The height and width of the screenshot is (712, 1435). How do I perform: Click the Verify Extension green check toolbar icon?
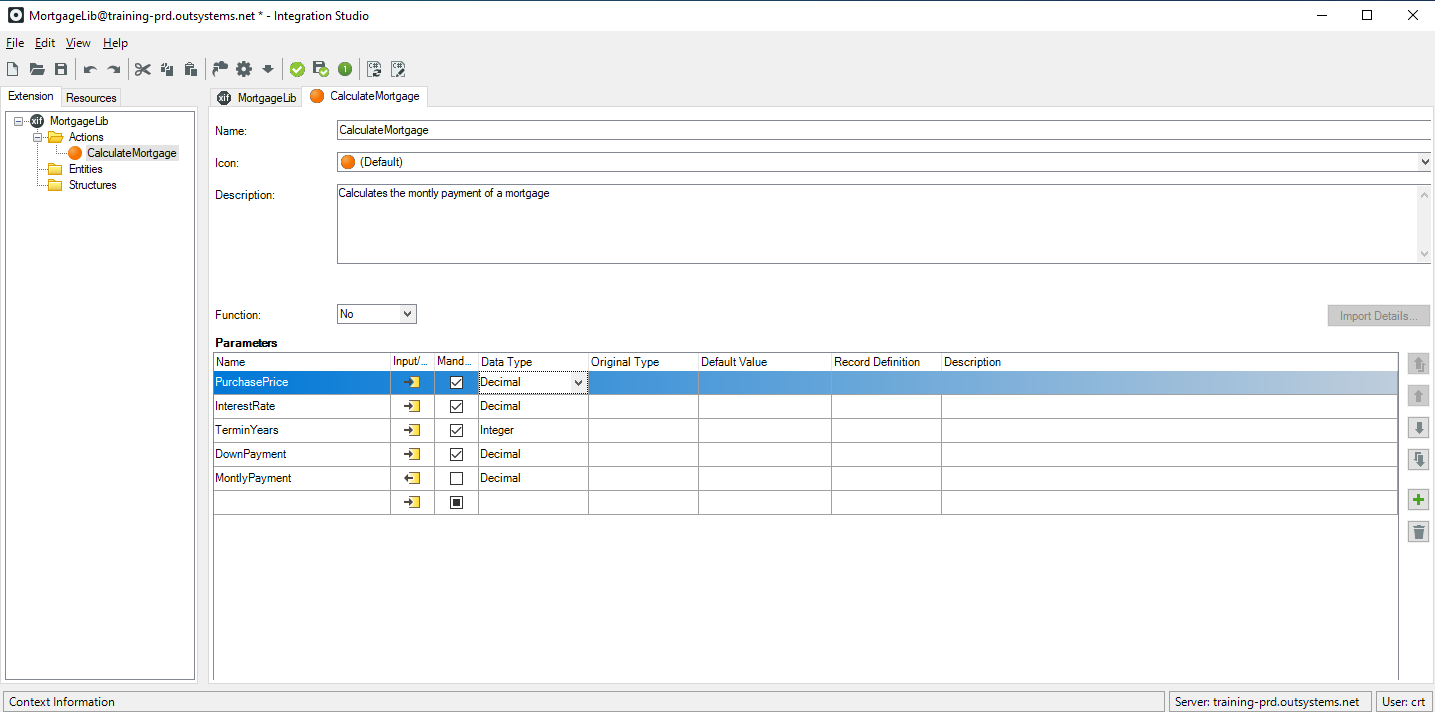coord(297,68)
